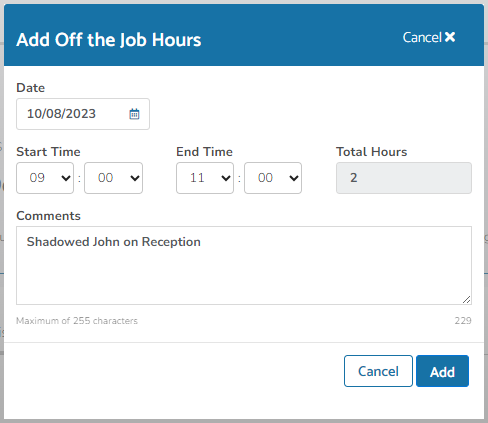This screenshot has height=423, width=488.
Task: Click the blue Add button
Action: click(442, 371)
